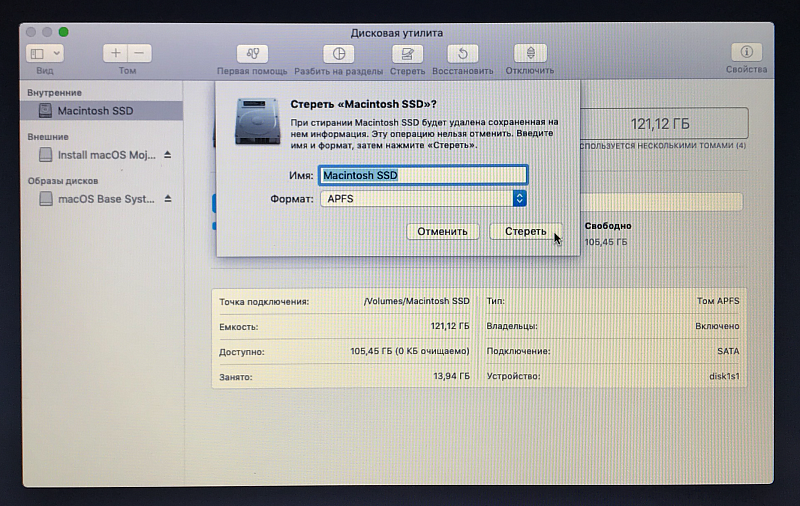Click the 105,45 ГБ available value in table
The image size is (800, 506).
point(410,351)
